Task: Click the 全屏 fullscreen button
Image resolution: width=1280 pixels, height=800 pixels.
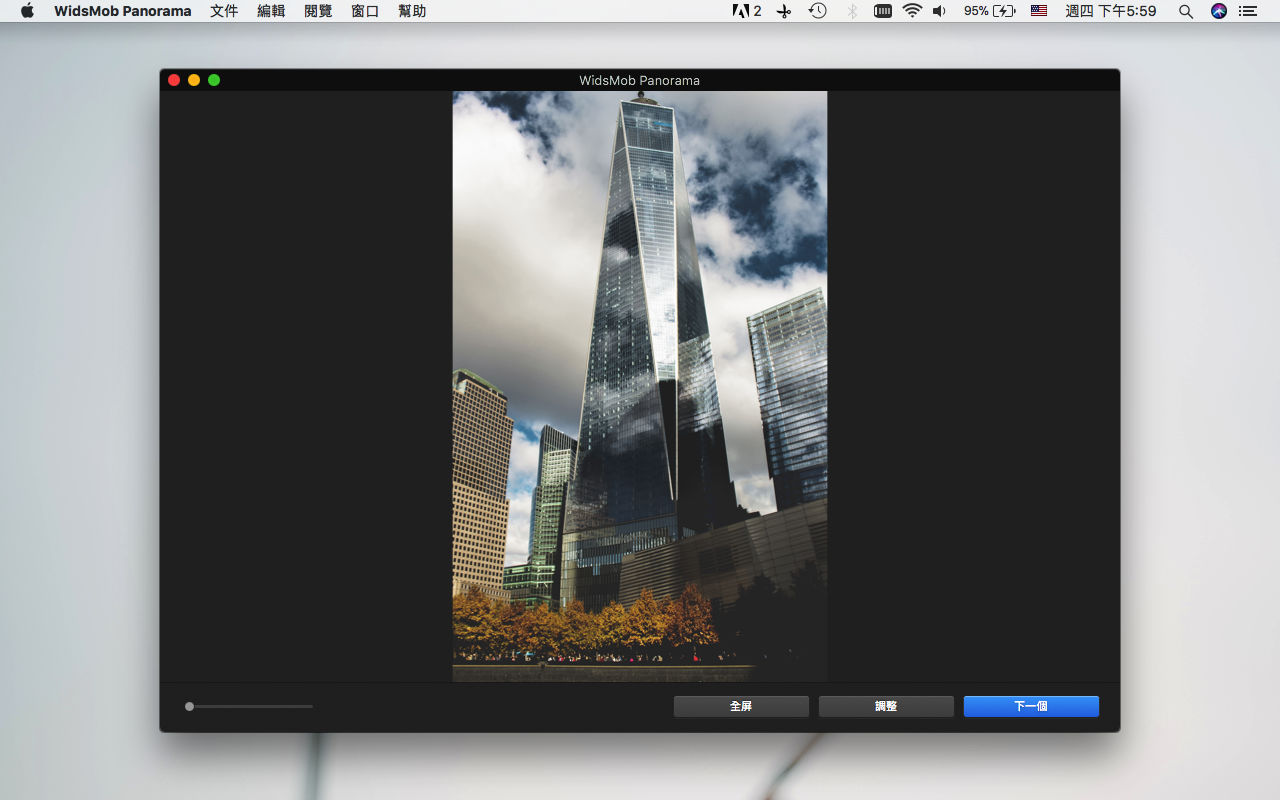Action: 741,706
